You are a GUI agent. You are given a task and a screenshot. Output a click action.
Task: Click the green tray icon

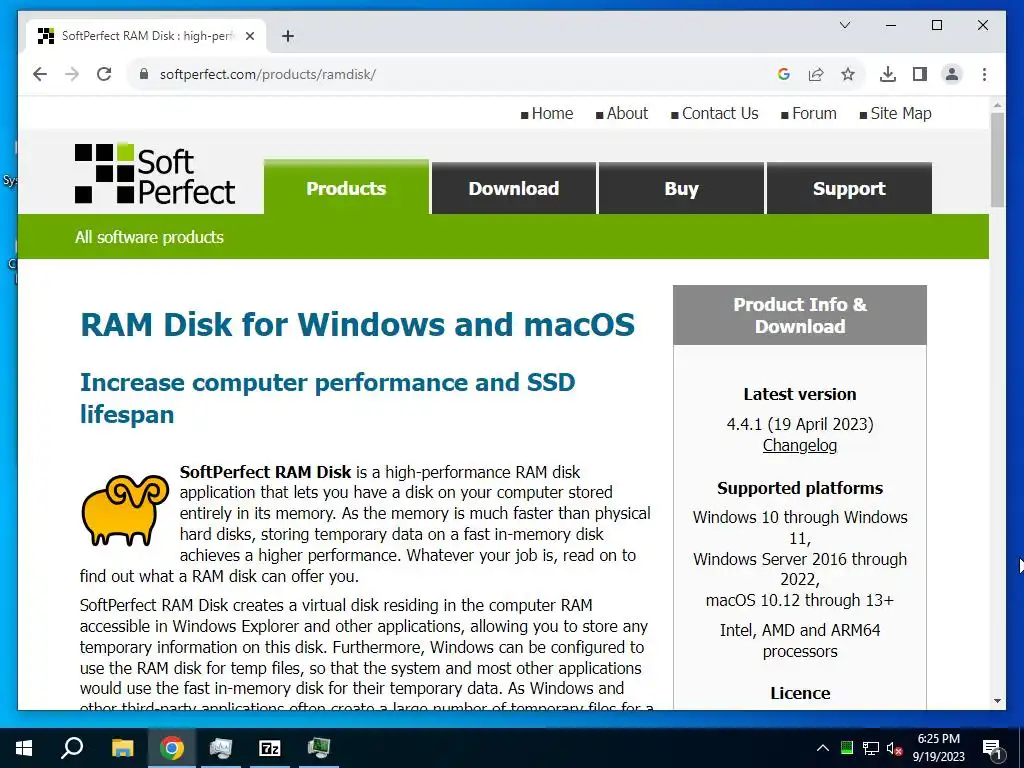pyautogui.click(x=846, y=748)
